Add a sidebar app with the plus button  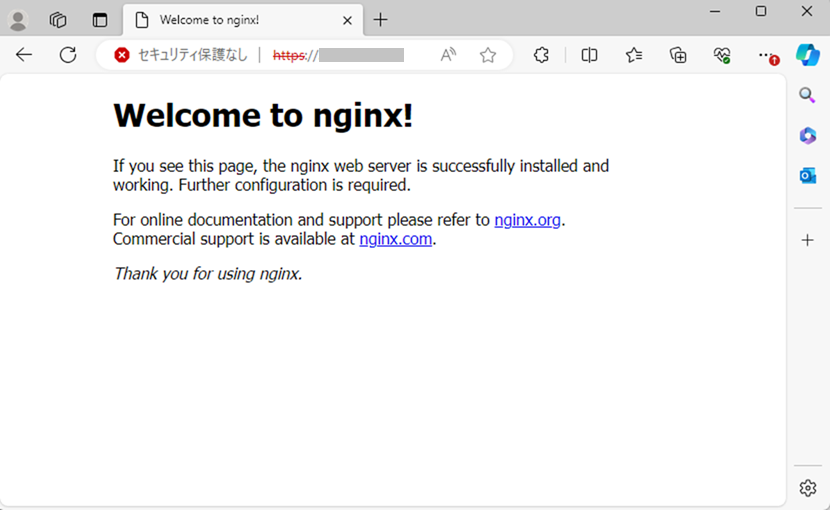point(807,240)
